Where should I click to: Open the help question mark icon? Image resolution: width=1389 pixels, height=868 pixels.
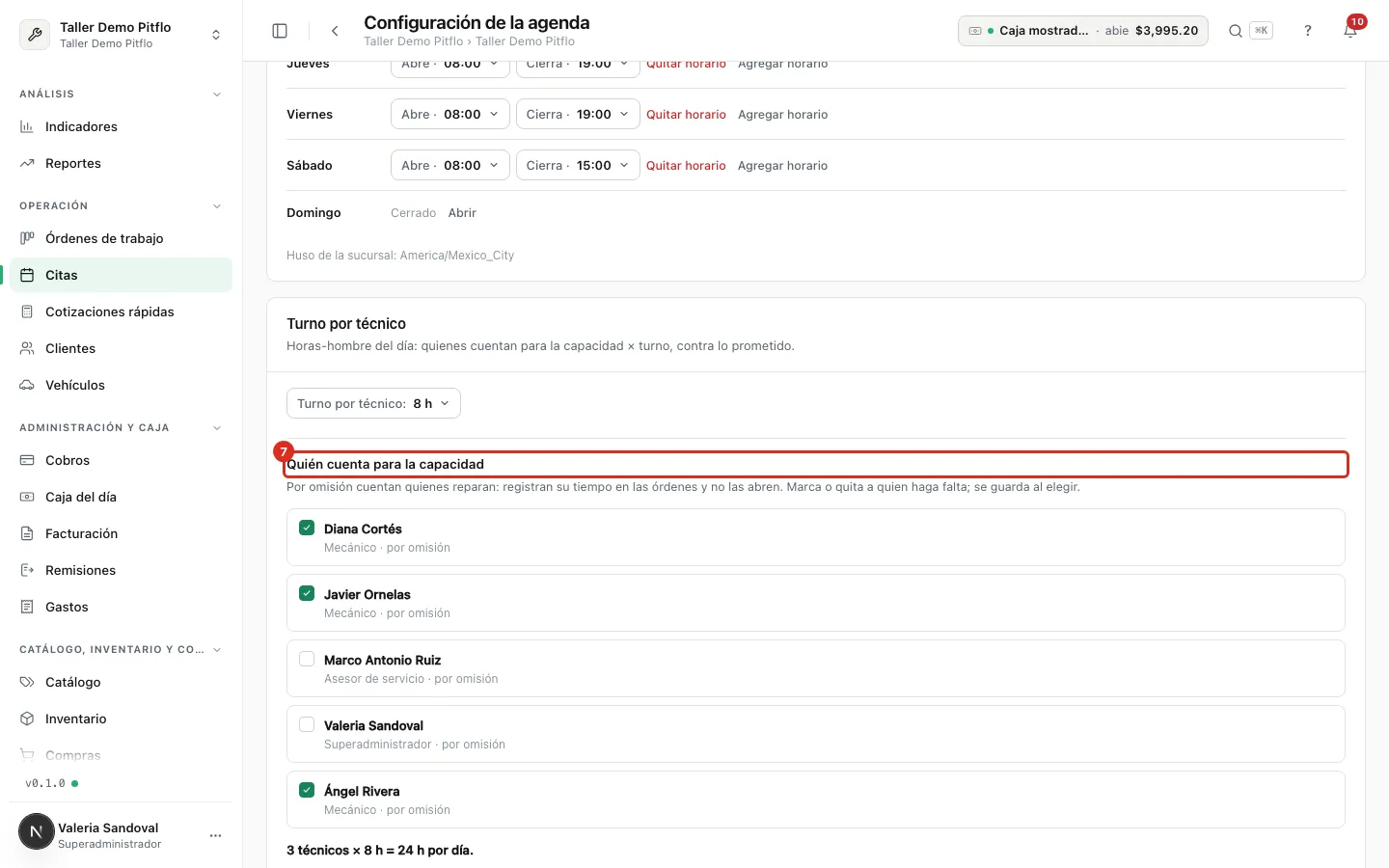pos(1308,31)
